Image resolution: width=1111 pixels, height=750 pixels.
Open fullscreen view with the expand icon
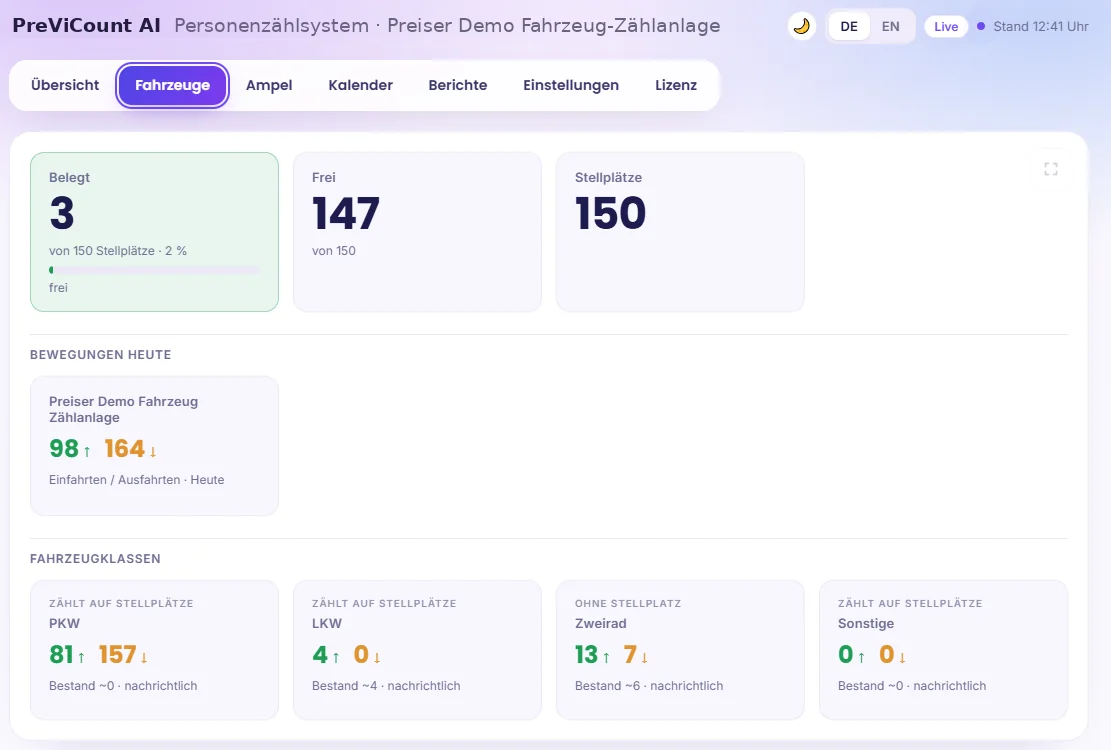pos(1051,169)
